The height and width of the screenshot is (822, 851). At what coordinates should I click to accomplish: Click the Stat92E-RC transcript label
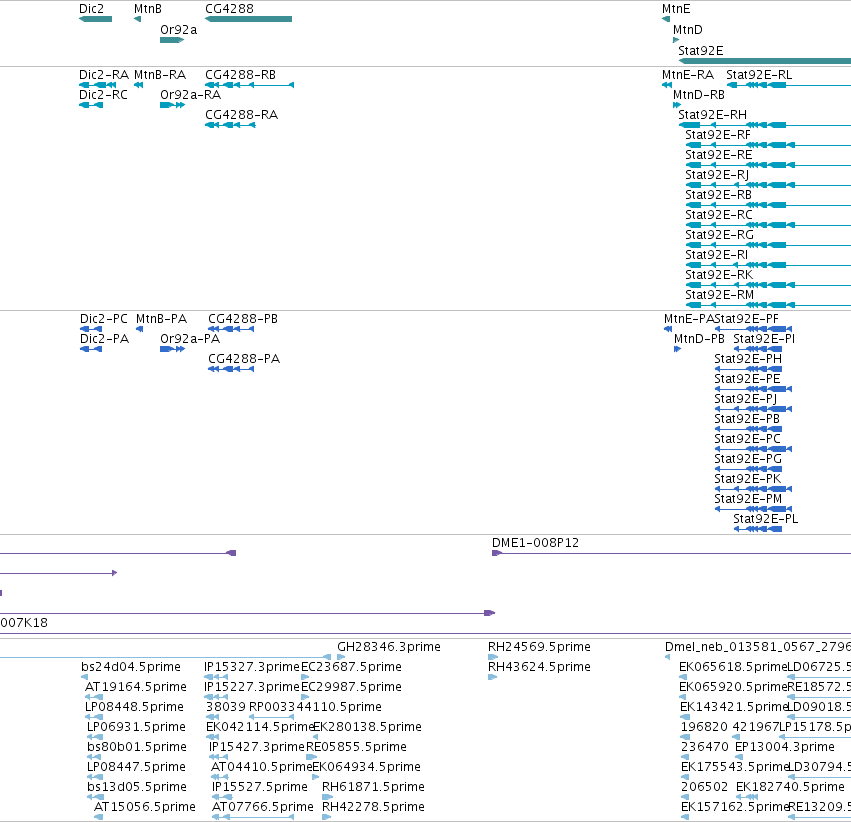(x=719, y=215)
